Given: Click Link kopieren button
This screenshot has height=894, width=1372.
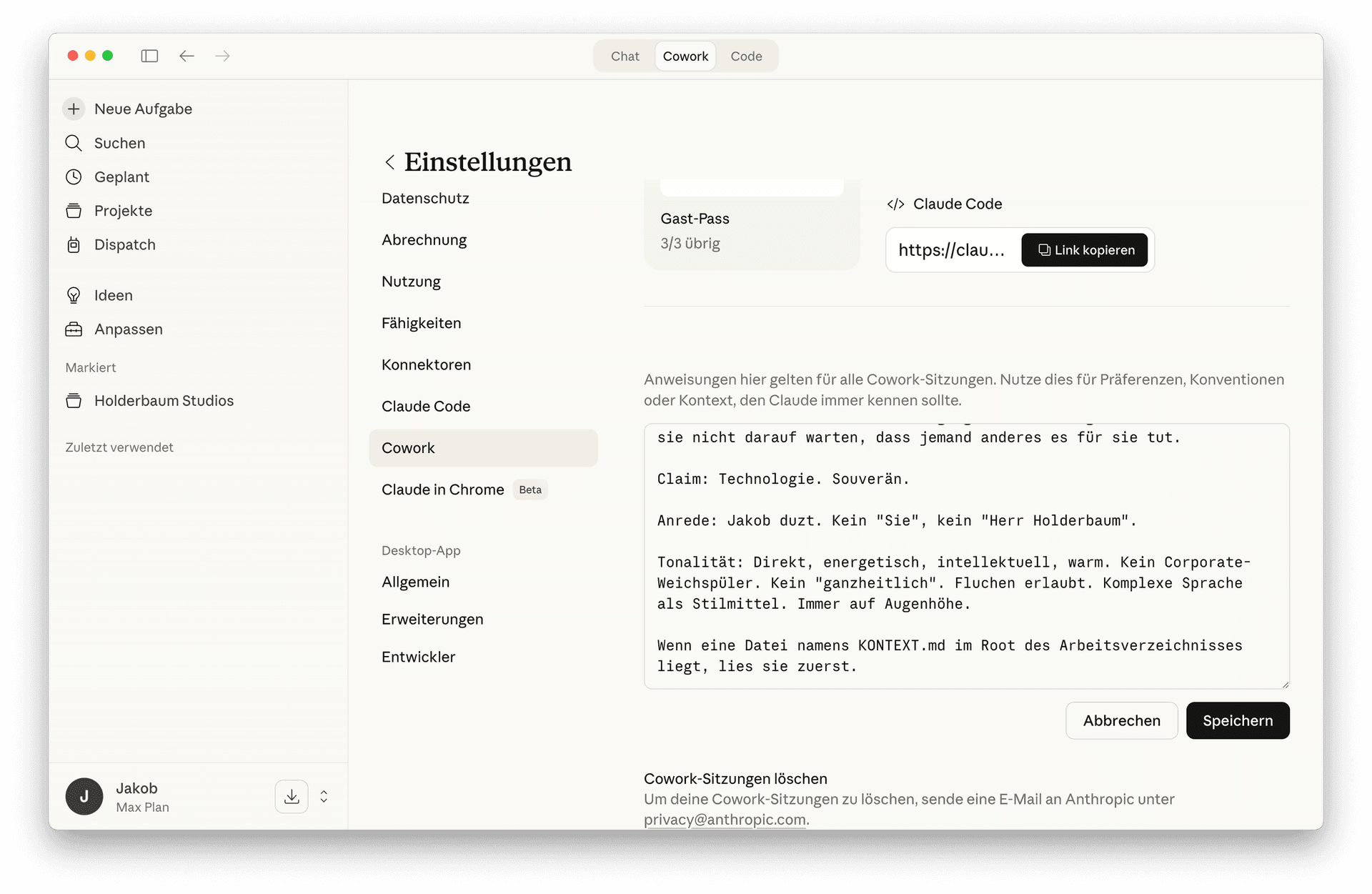Looking at the screenshot, I should 1084,250.
